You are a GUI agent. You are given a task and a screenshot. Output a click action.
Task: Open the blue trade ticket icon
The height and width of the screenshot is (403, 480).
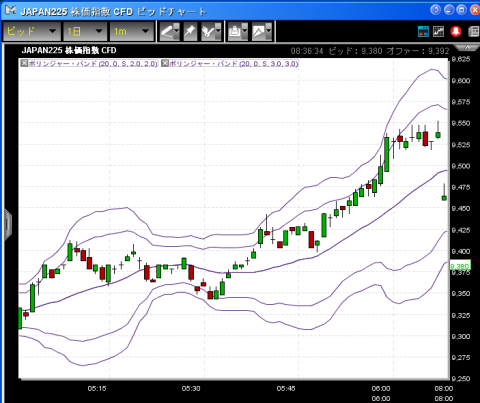pos(423,31)
